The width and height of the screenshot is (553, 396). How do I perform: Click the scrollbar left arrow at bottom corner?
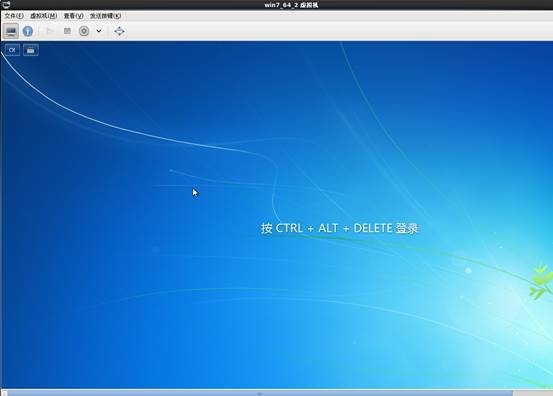tap(4, 393)
